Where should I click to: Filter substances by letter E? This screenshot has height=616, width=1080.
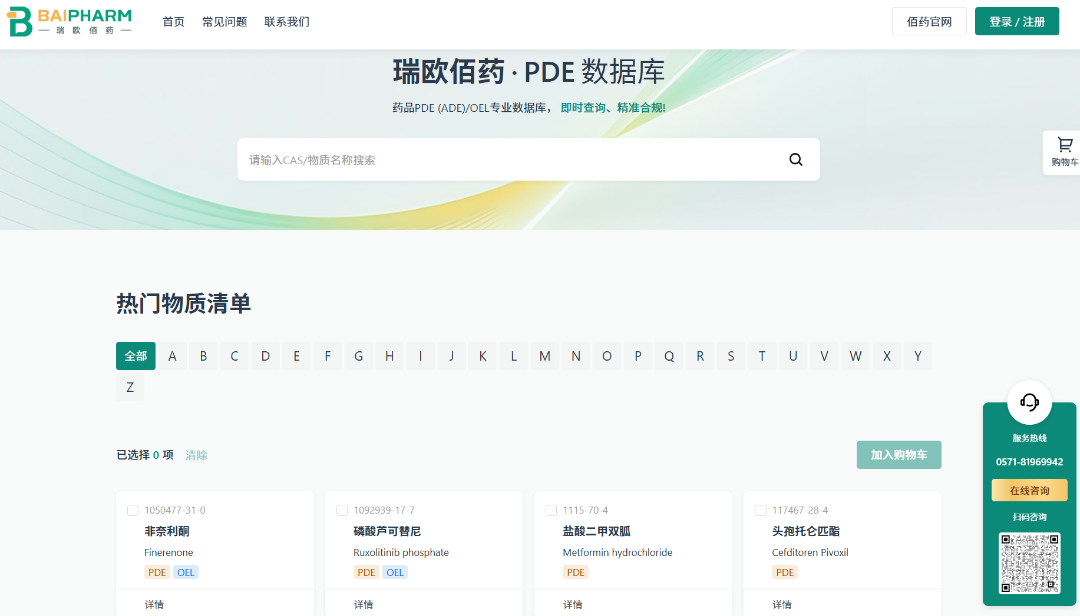tap(296, 356)
